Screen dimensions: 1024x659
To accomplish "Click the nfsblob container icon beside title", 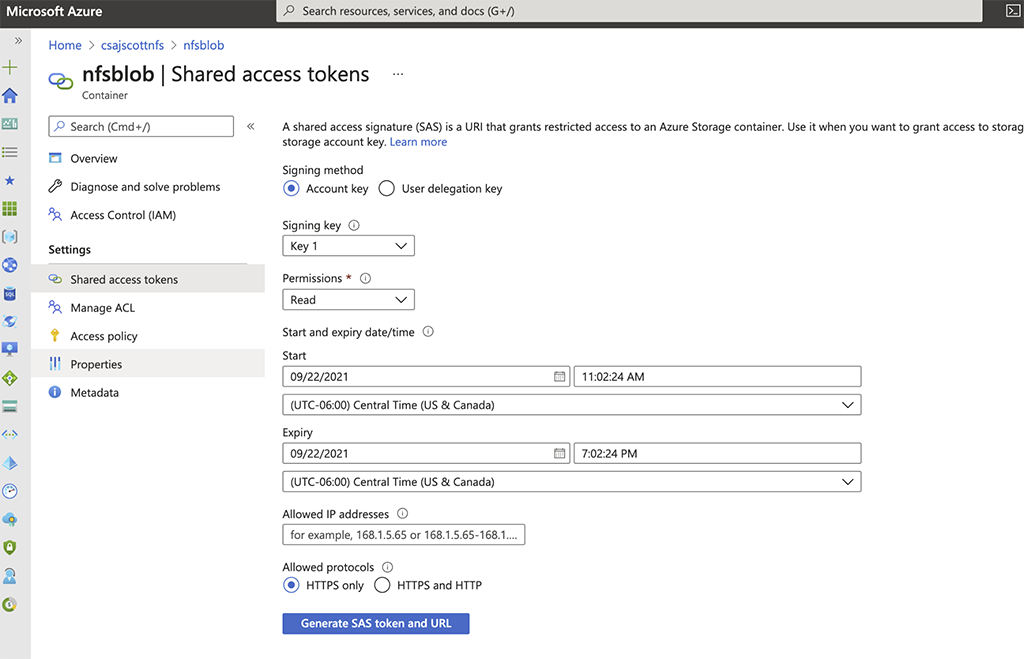I will tap(61, 81).
